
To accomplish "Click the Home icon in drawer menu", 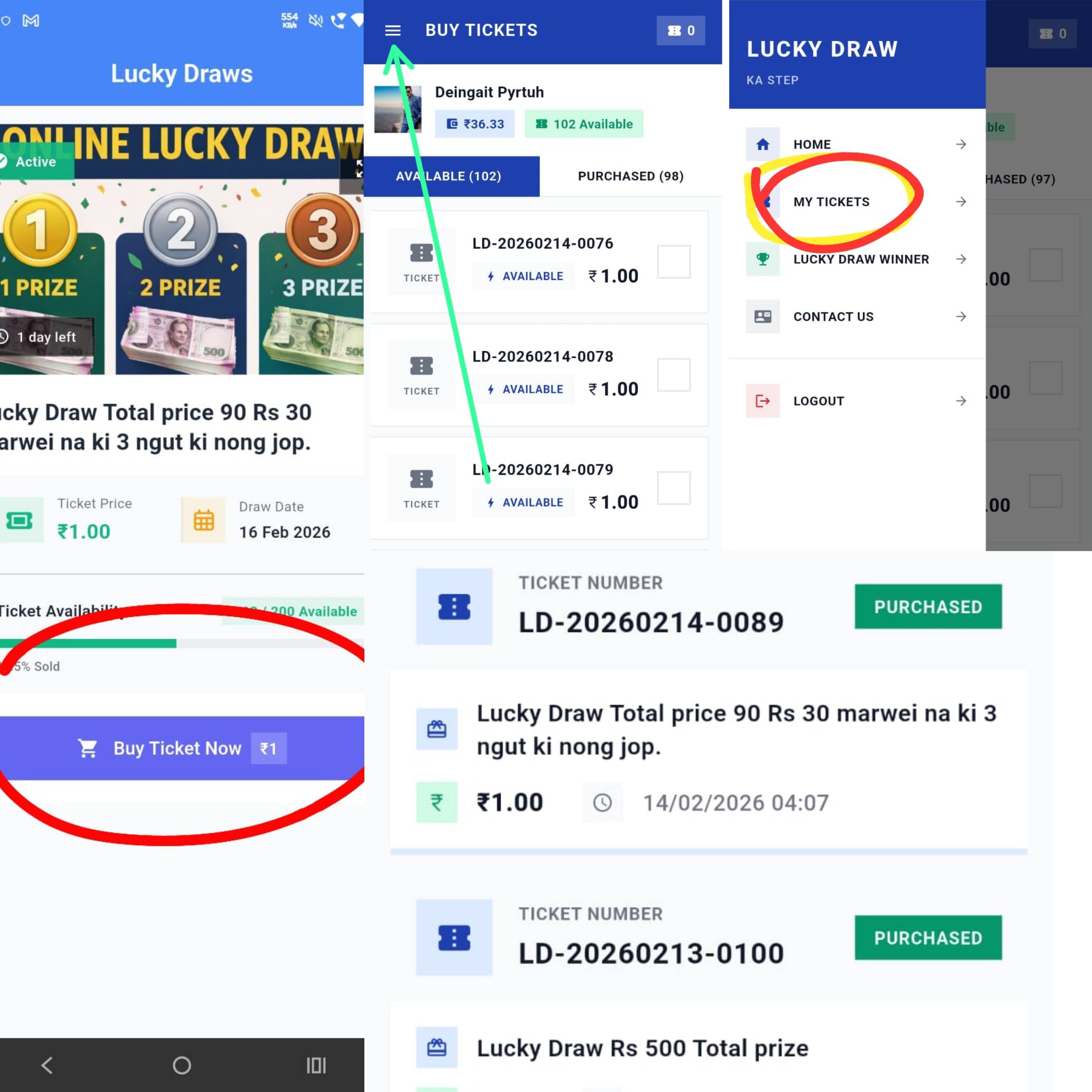I will click(763, 144).
